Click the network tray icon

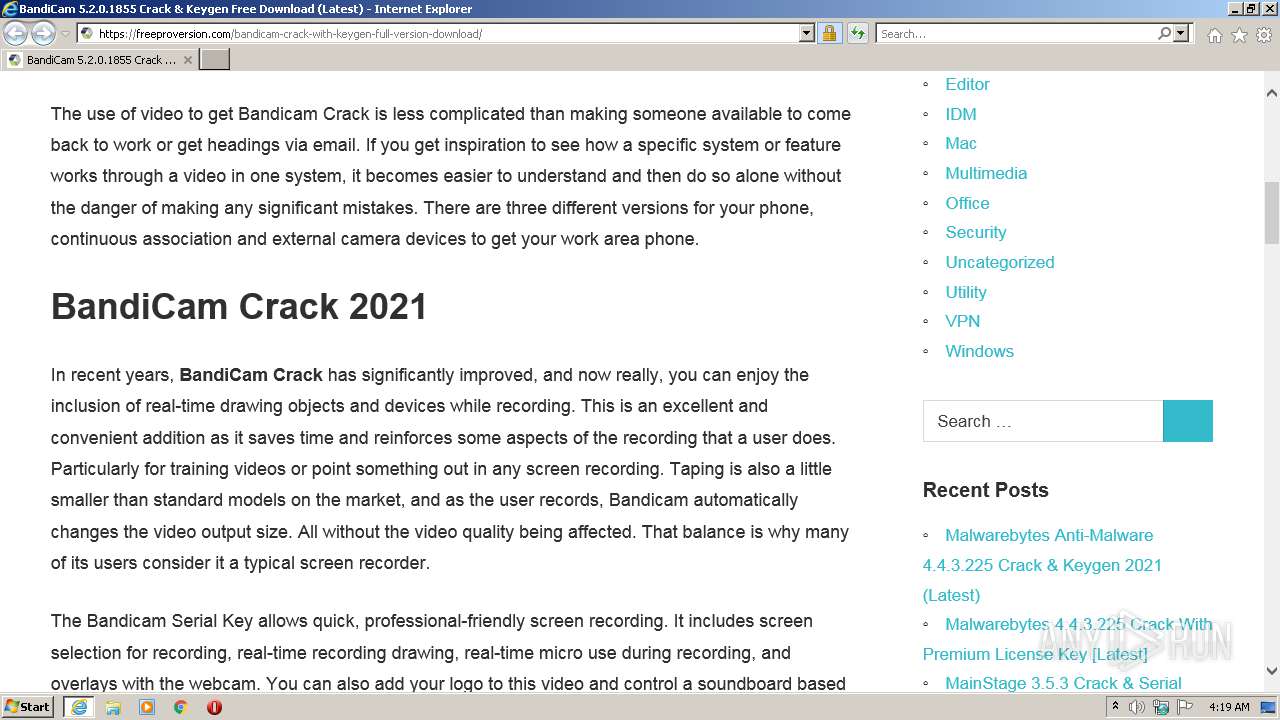click(x=1161, y=707)
